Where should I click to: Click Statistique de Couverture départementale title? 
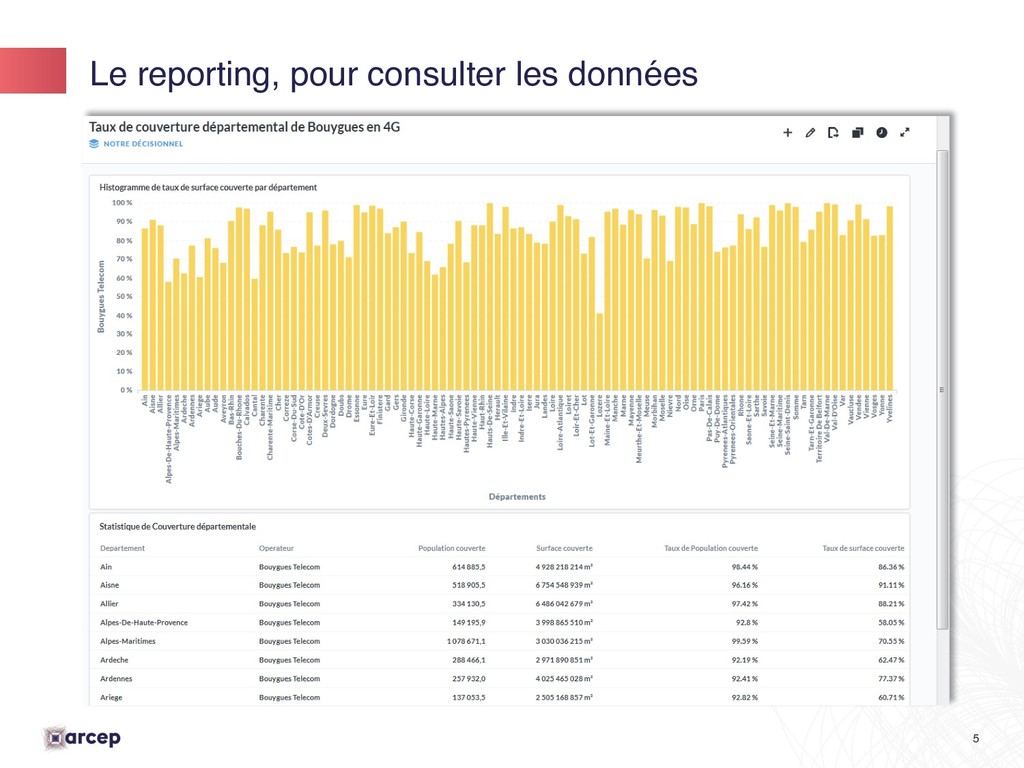[178, 526]
